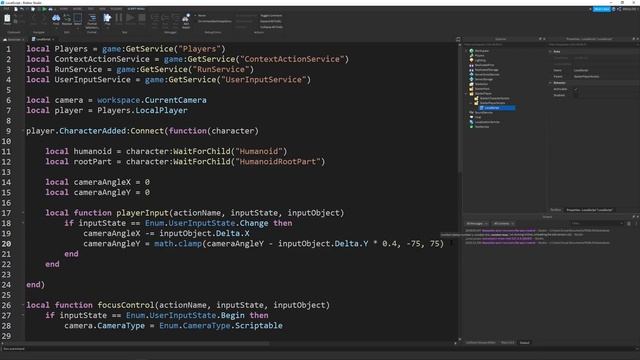Click Collapse All Folds action
The image size is (640, 360).
pyautogui.click(x=271, y=27)
